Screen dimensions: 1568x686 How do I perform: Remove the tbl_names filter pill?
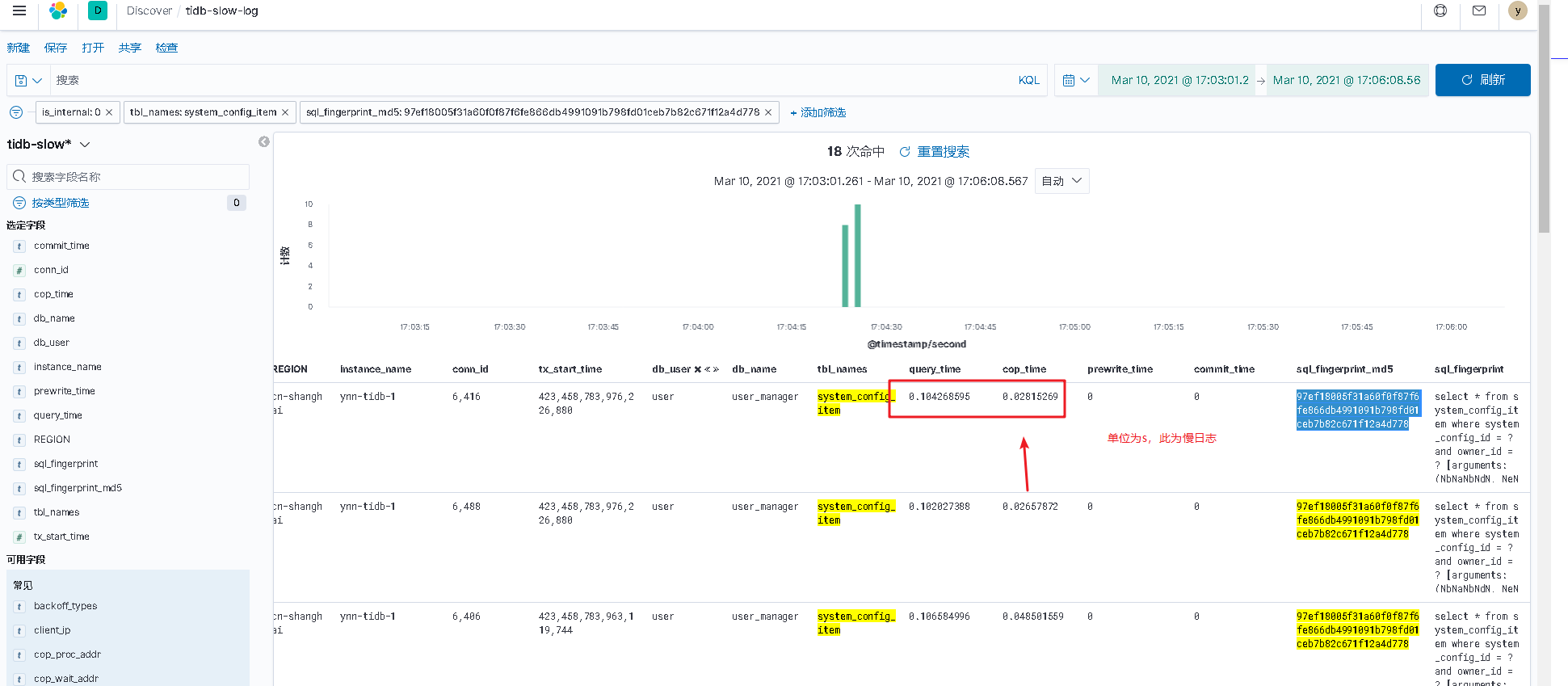[x=285, y=112]
